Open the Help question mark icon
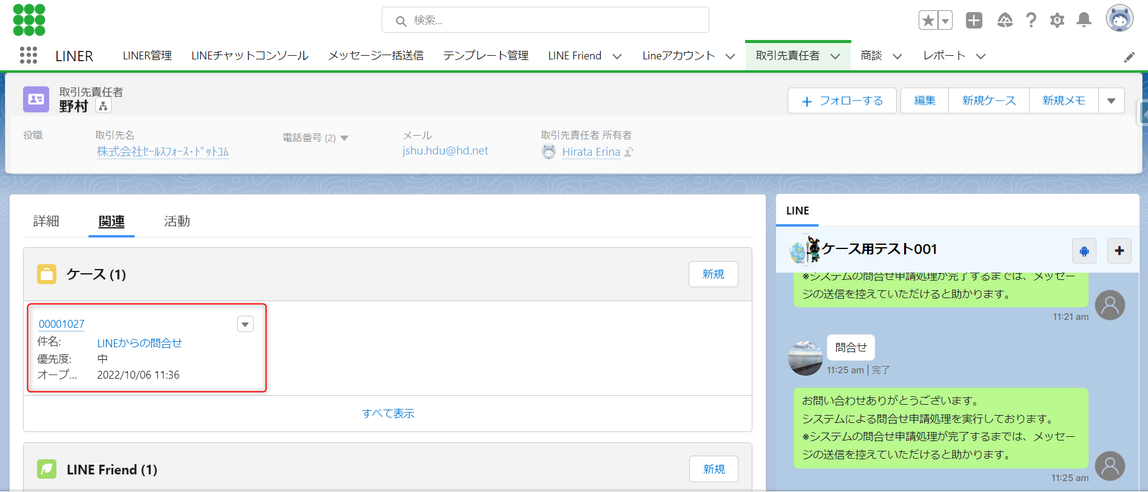This screenshot has height=492, width=1148. pos(1031,20)
